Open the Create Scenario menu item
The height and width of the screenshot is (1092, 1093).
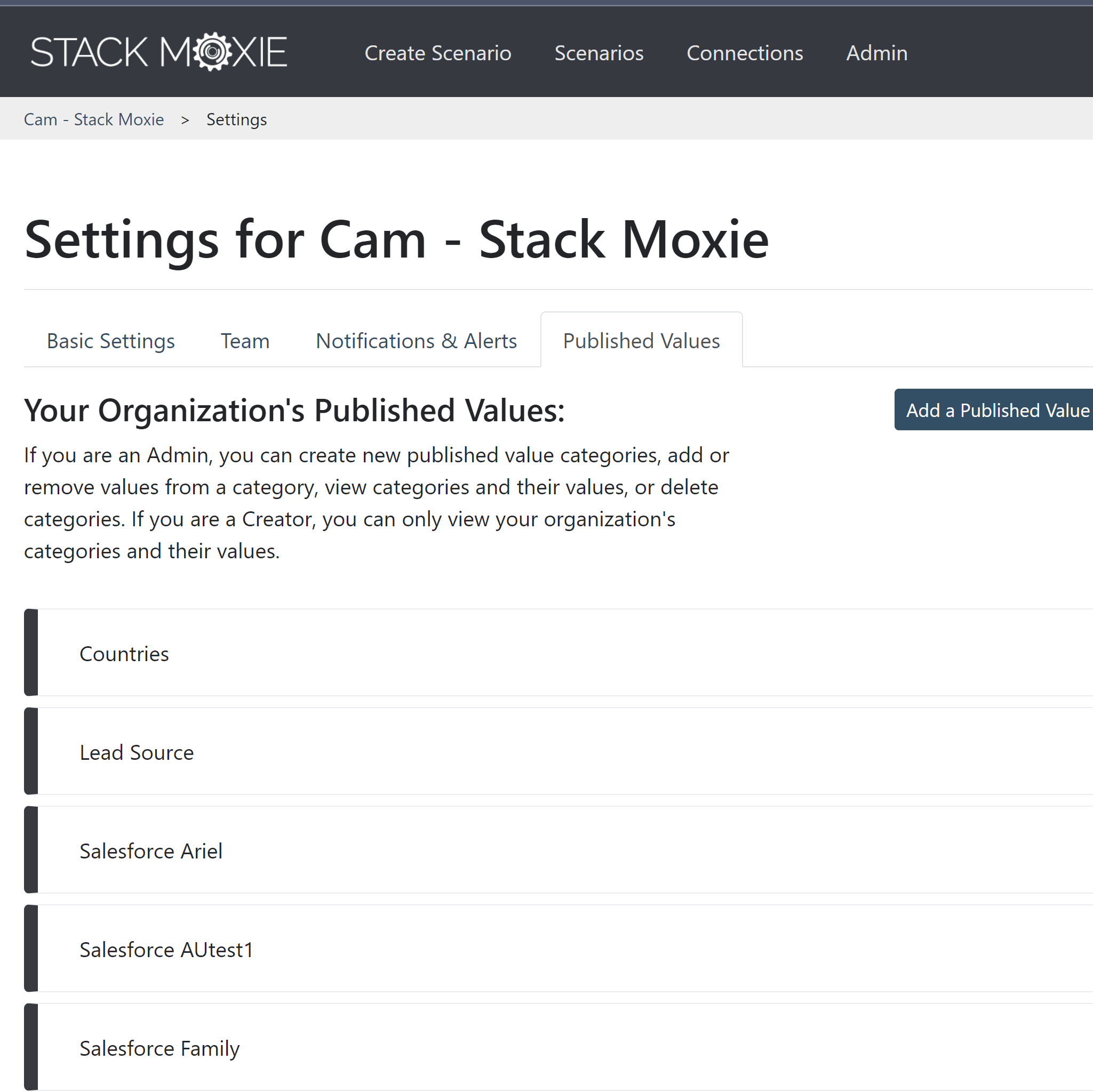click(438, 53)
